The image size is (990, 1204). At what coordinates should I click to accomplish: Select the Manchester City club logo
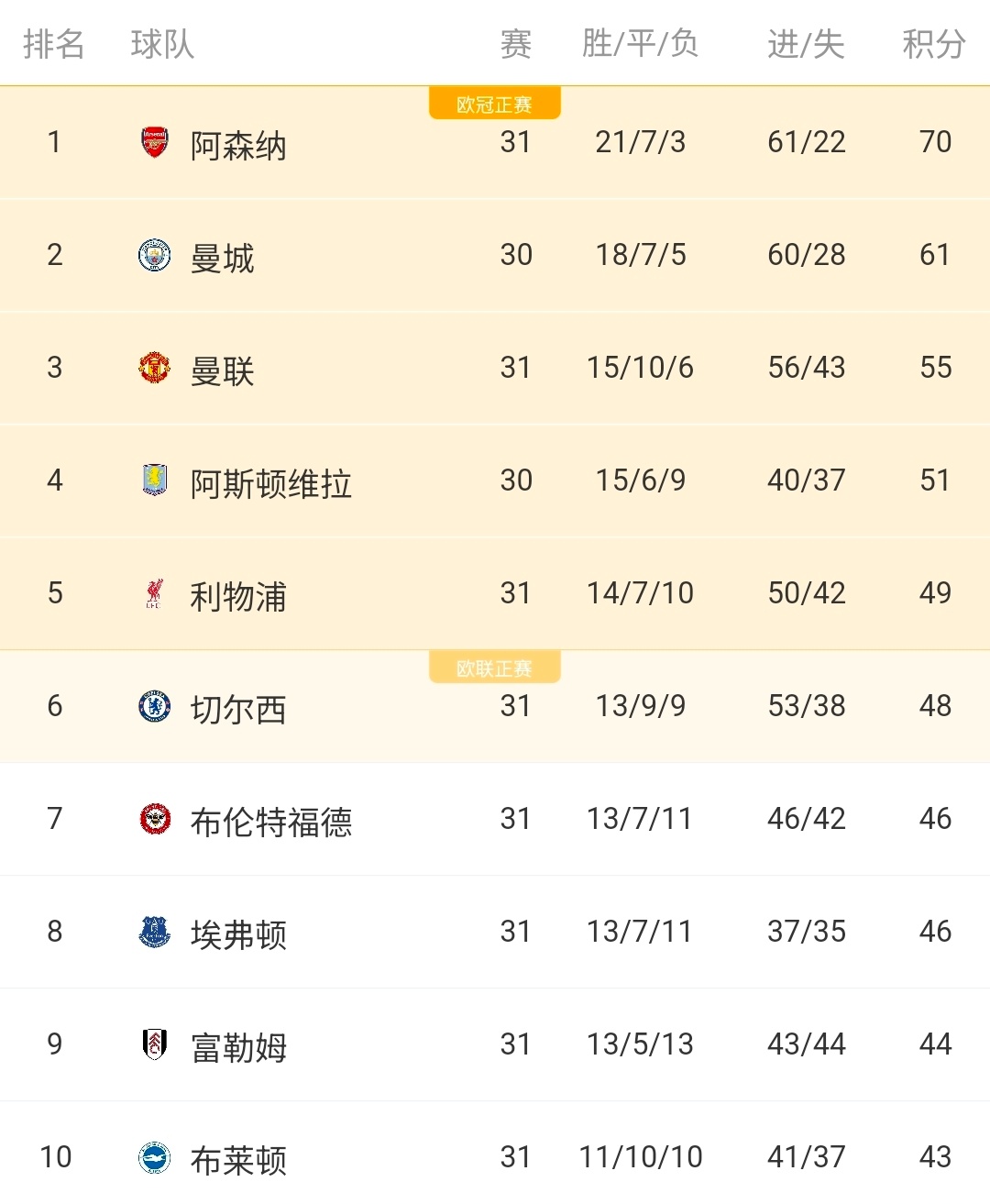[154, 255]
